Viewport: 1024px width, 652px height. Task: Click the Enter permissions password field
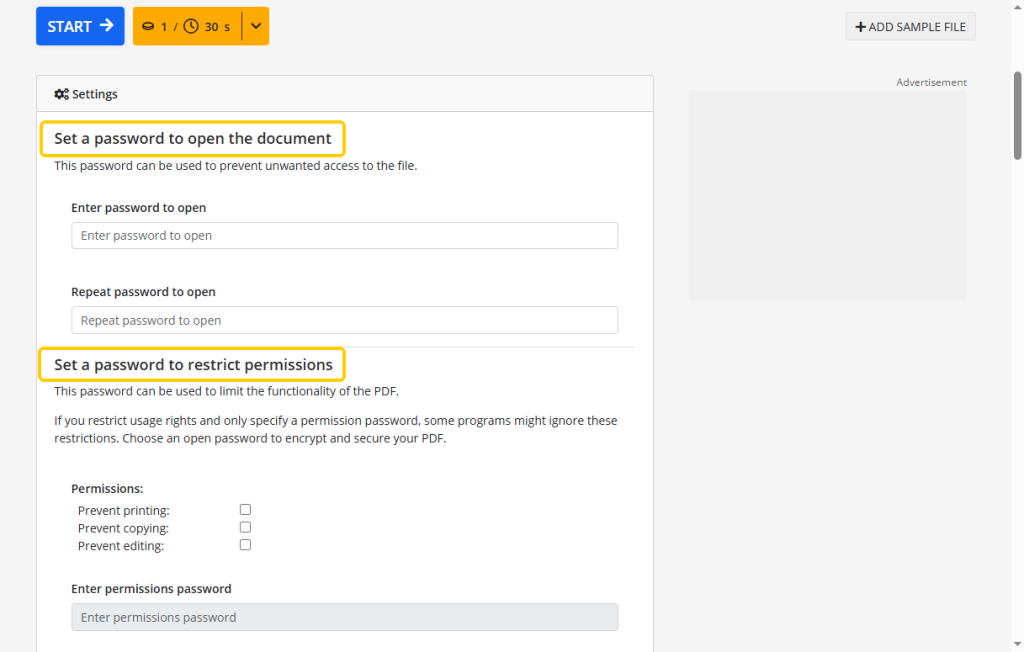point(345,617)
